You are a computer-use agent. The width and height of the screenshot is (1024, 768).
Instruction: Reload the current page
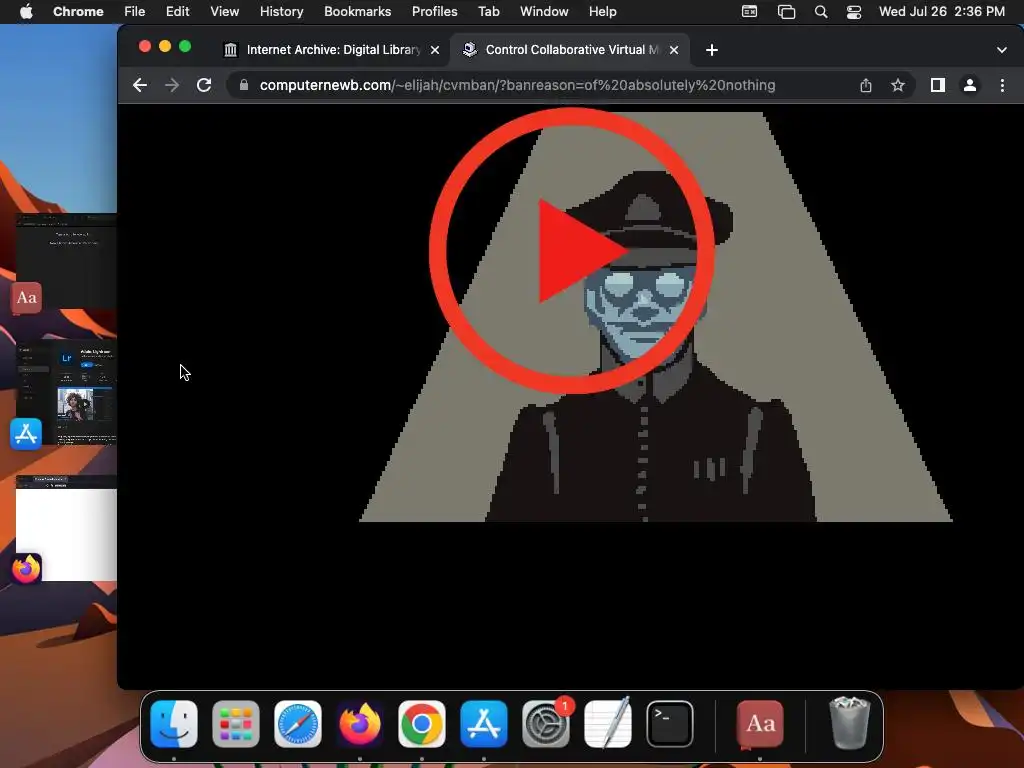tap(204, 85)
